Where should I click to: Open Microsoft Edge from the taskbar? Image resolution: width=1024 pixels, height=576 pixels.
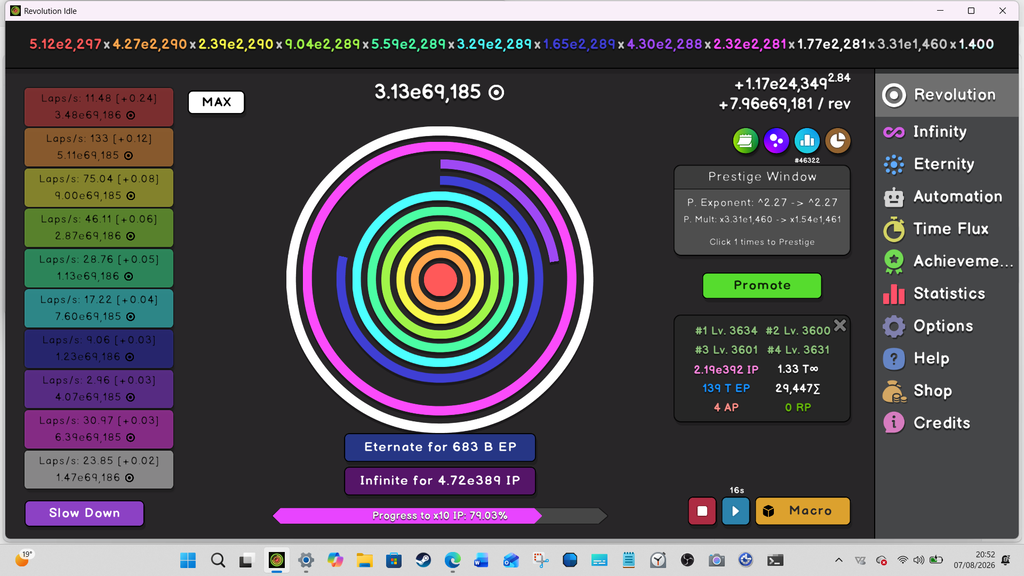click(453, 560)
